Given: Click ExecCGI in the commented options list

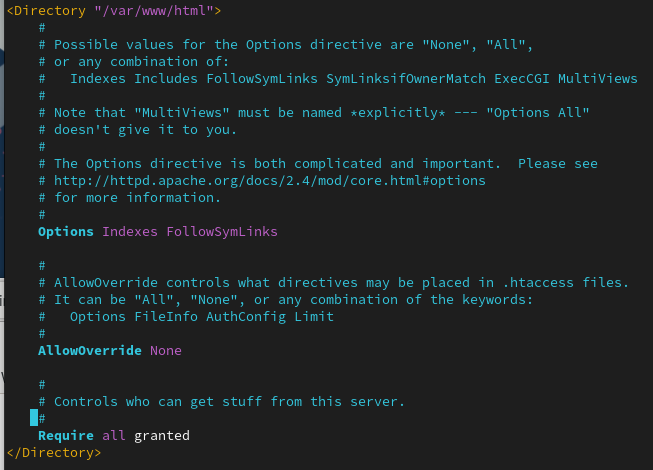Looking at the screenshot, I should coord(519,78).
